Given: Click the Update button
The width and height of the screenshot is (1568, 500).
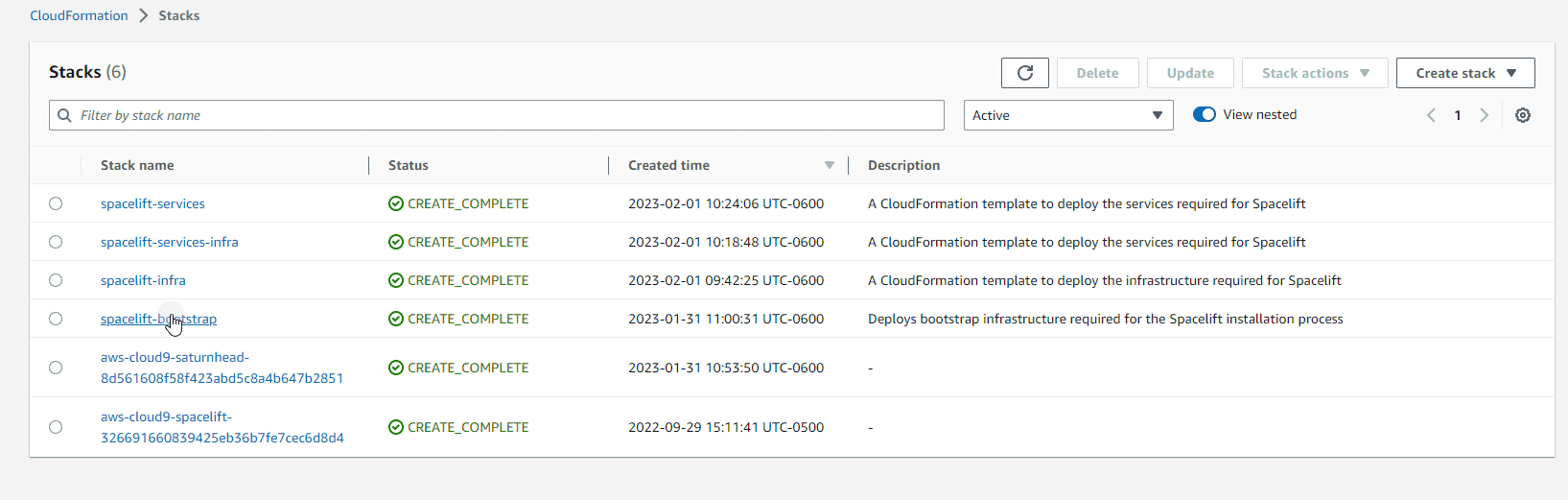Looking at the screenshot, I should [x=1190, y=73].
